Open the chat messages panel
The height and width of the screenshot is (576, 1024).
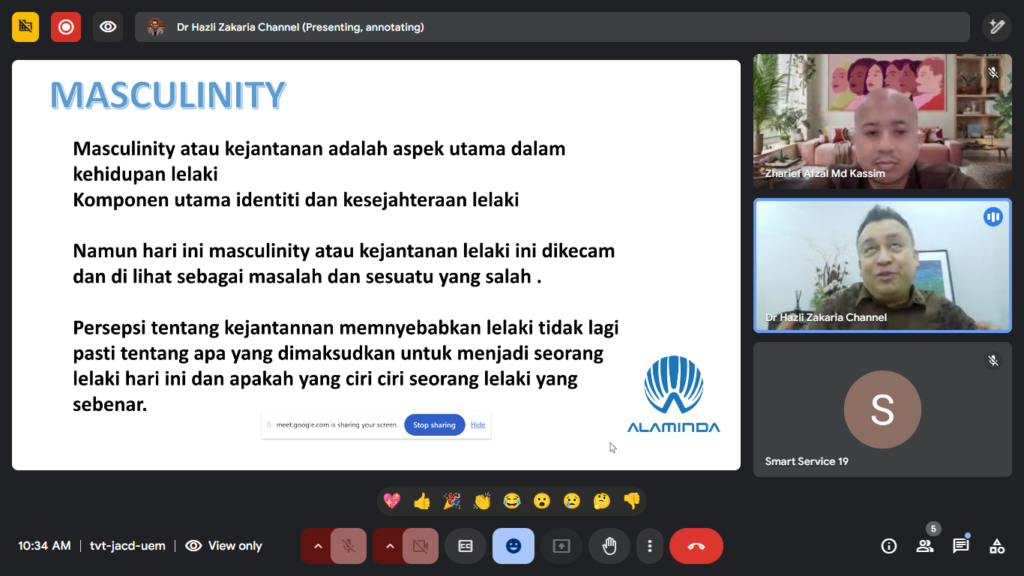(961, 546)
